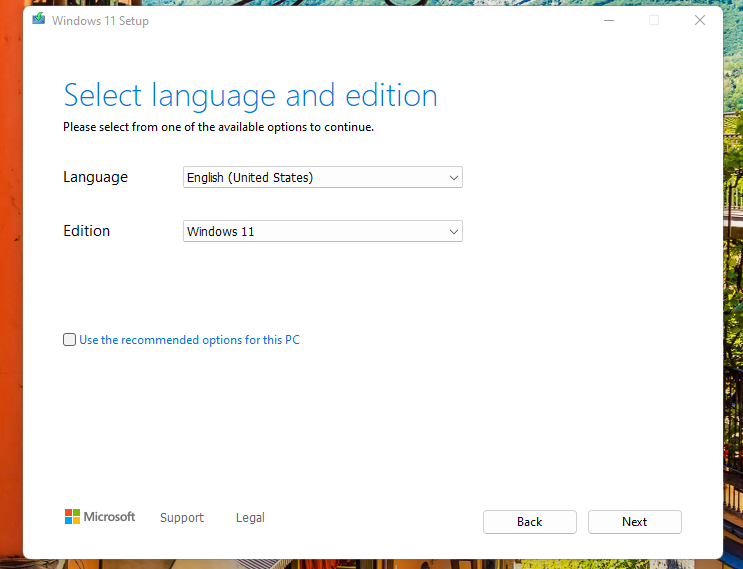743x569 pixels.
Task: Click the Windows 11 Setup title bar icon
Action: pos(38,19)
